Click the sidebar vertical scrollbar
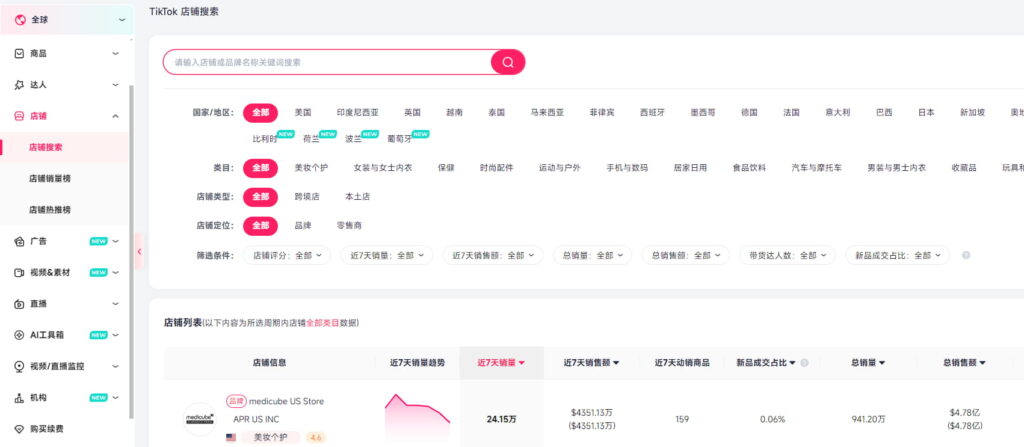Screen dimensions: 1024x447 tap(131, 252)
